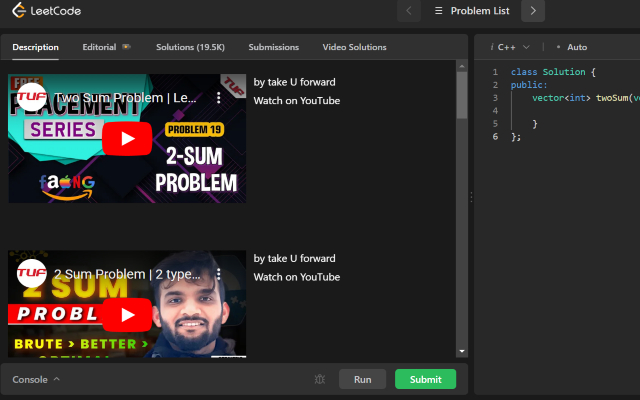The height and width of the screenshot is (400, 640).
Task: Go to previous problem arrow
Action: [x=409, y=11]
